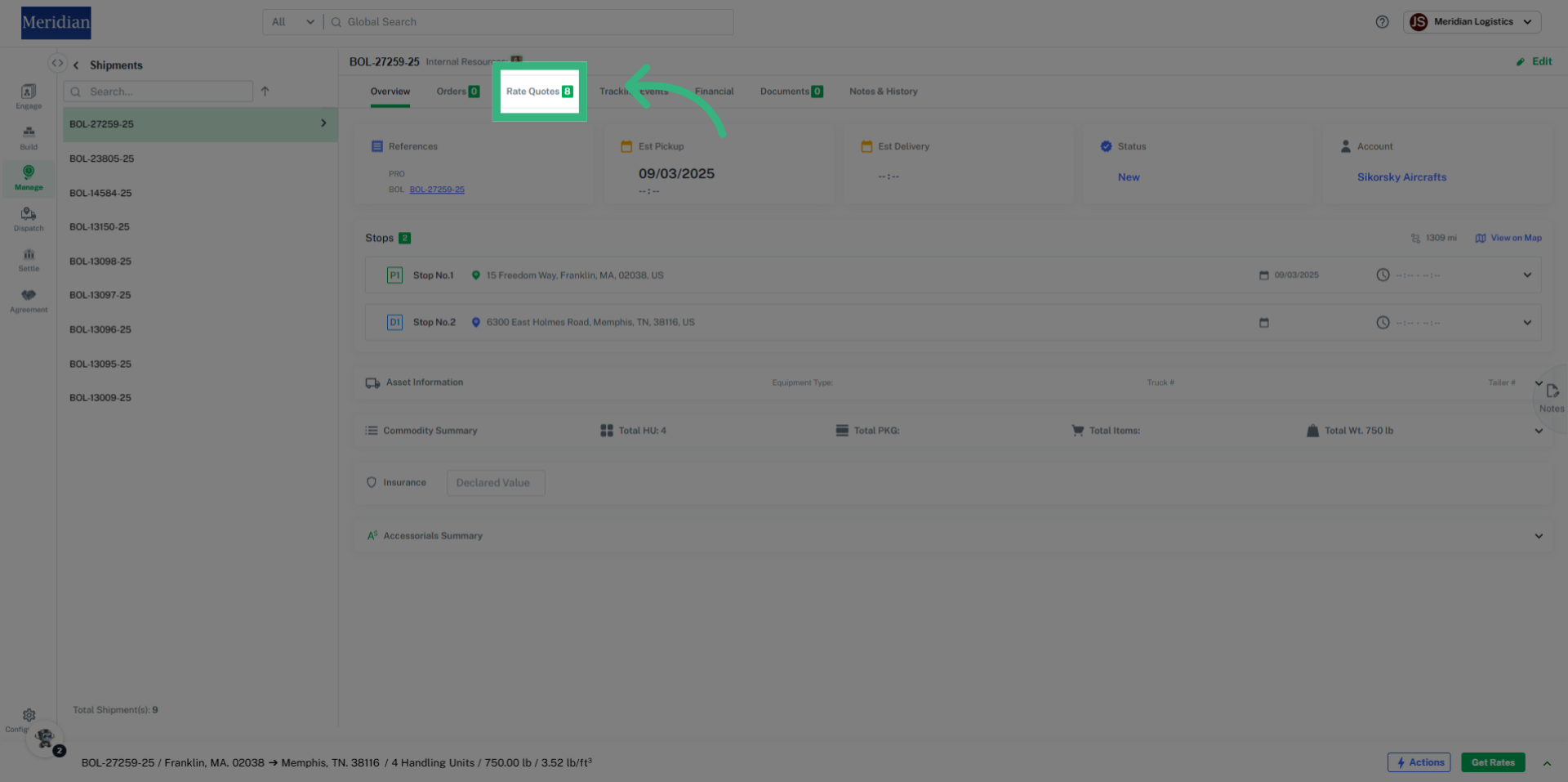Switch to the Documents tab
Image resolution: width=1568 pixels, height=782 pixels.
791,92
